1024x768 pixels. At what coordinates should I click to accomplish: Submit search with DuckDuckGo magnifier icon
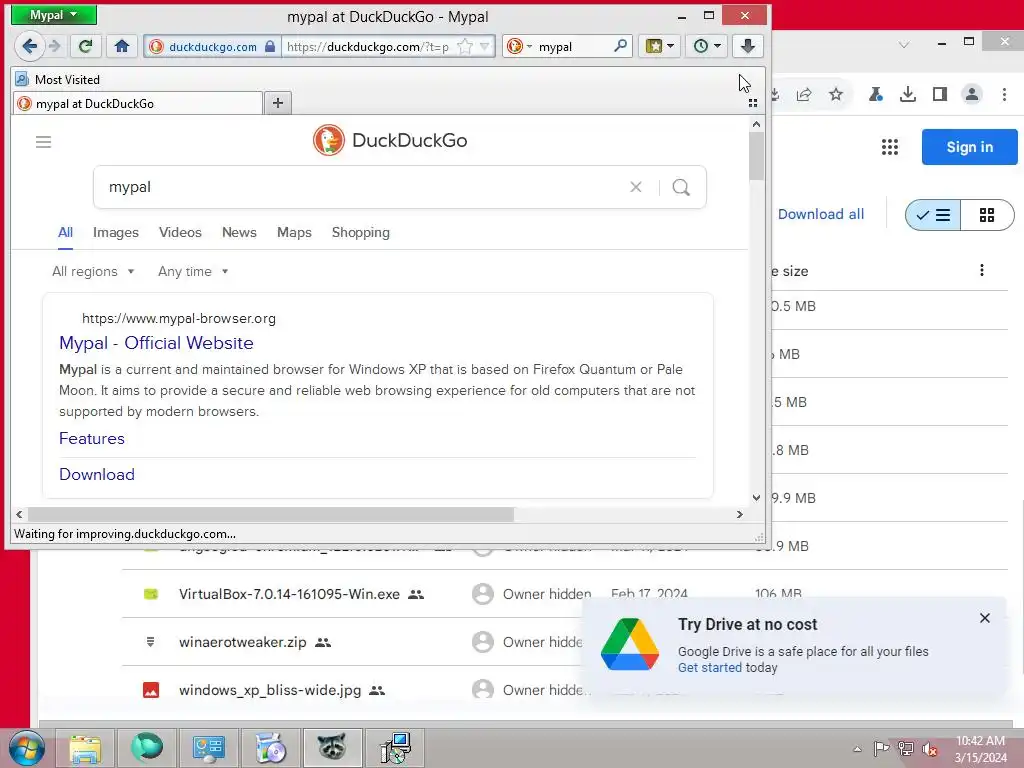tap(681, 187)
